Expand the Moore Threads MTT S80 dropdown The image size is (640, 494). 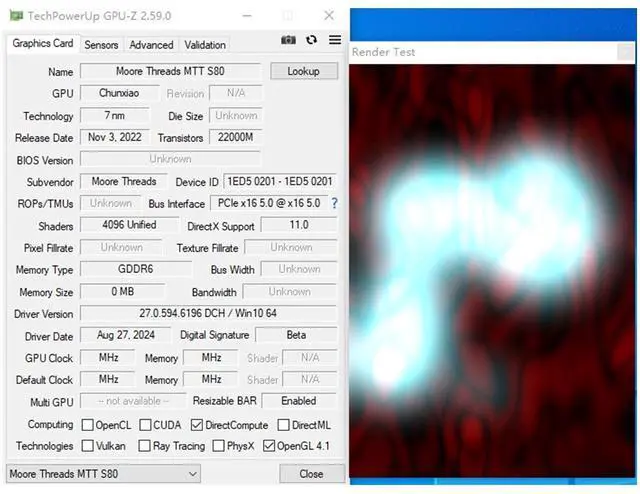(103, 474)
